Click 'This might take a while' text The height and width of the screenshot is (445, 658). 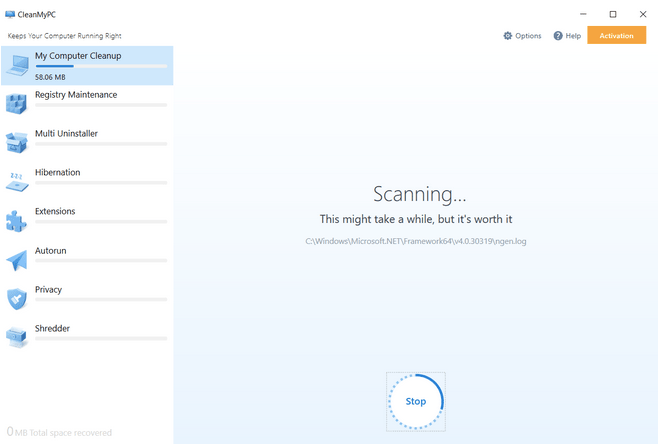[x=415, y=219]
